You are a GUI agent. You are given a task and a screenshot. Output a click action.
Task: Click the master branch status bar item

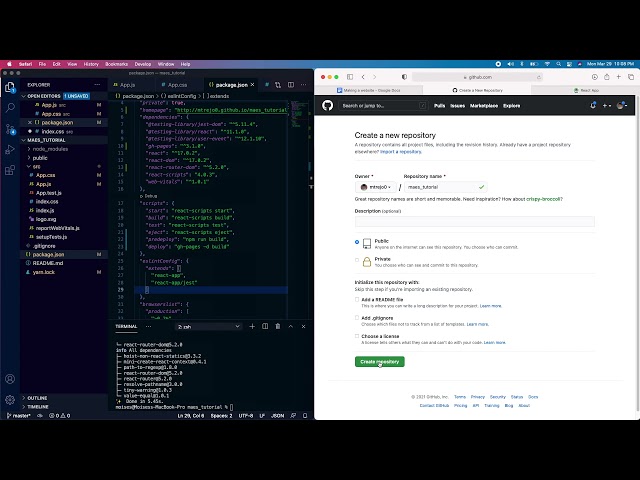pos(18,416)
